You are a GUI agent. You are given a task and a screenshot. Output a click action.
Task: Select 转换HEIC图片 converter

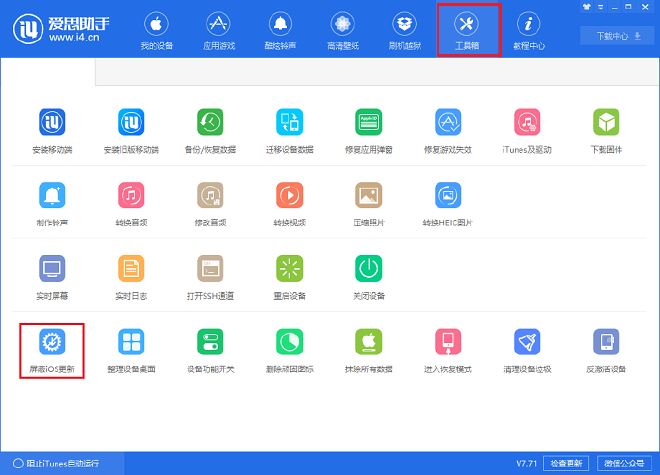[x=448, y=195]
